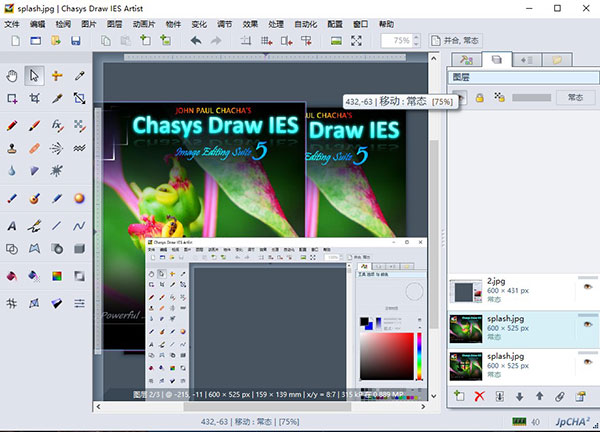
Task: Switch to the layers panel tab
Action: (x=496, y=59)
